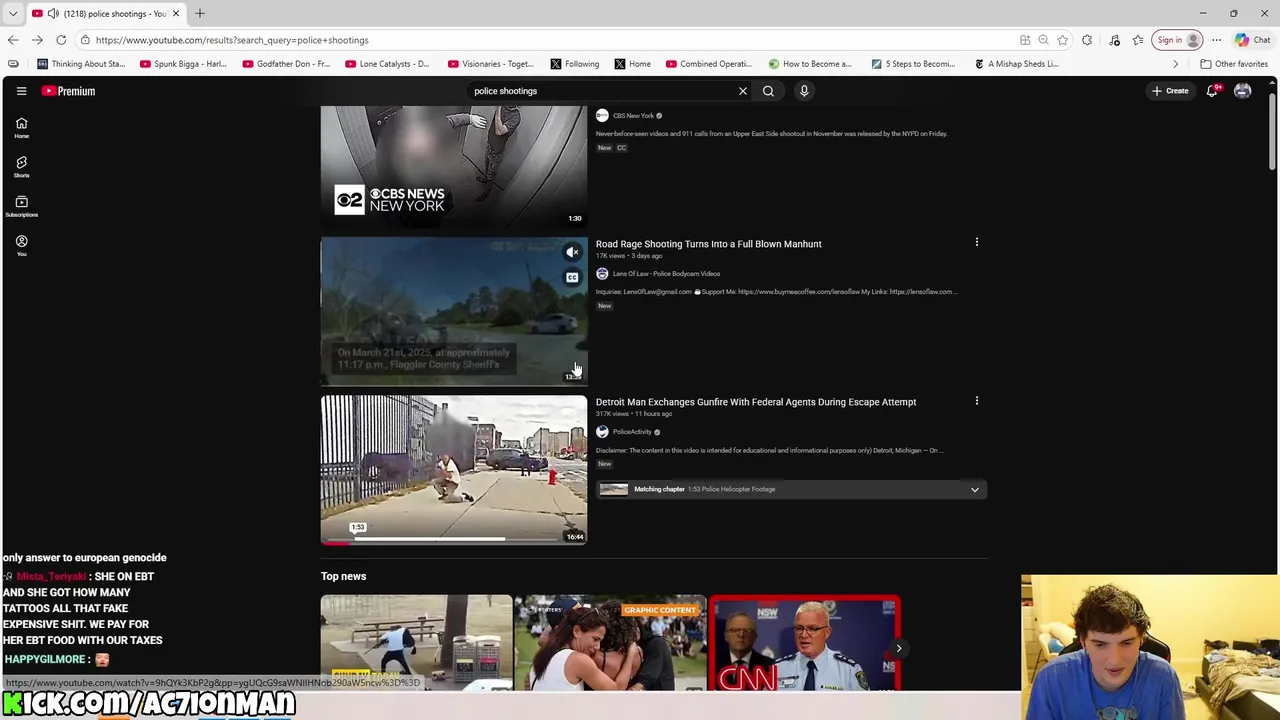
Task: Open 'Lone Catalysts - D...' bookmark
Action: coord(387,64)
